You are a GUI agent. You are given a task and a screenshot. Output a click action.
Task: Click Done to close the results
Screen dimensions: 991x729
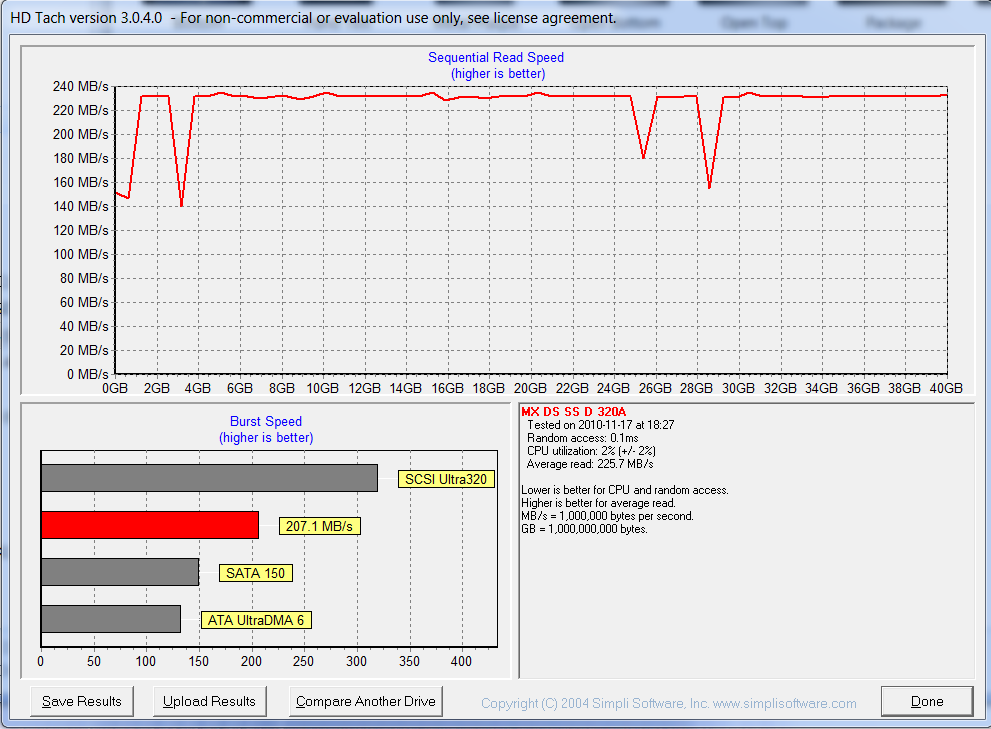coord(926,701)
